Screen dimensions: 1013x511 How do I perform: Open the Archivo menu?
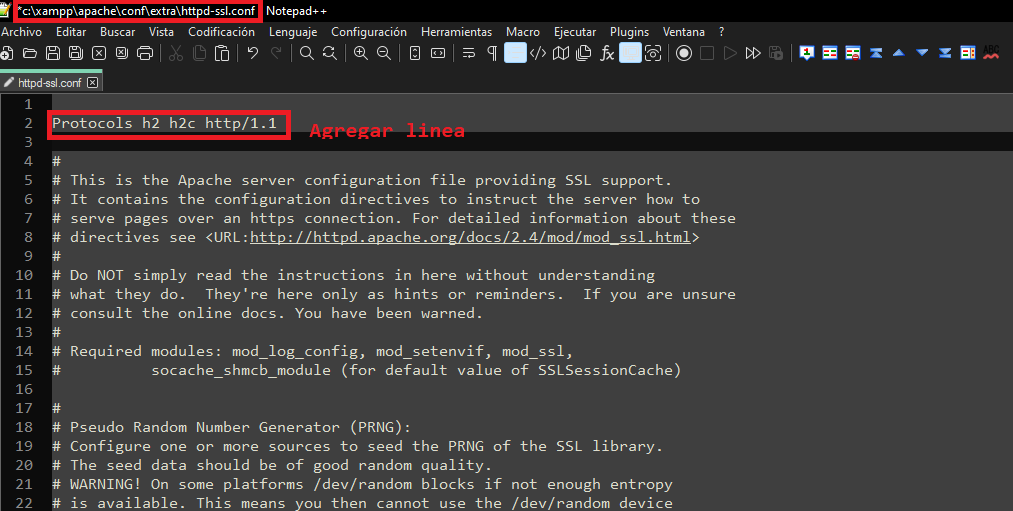21,32
